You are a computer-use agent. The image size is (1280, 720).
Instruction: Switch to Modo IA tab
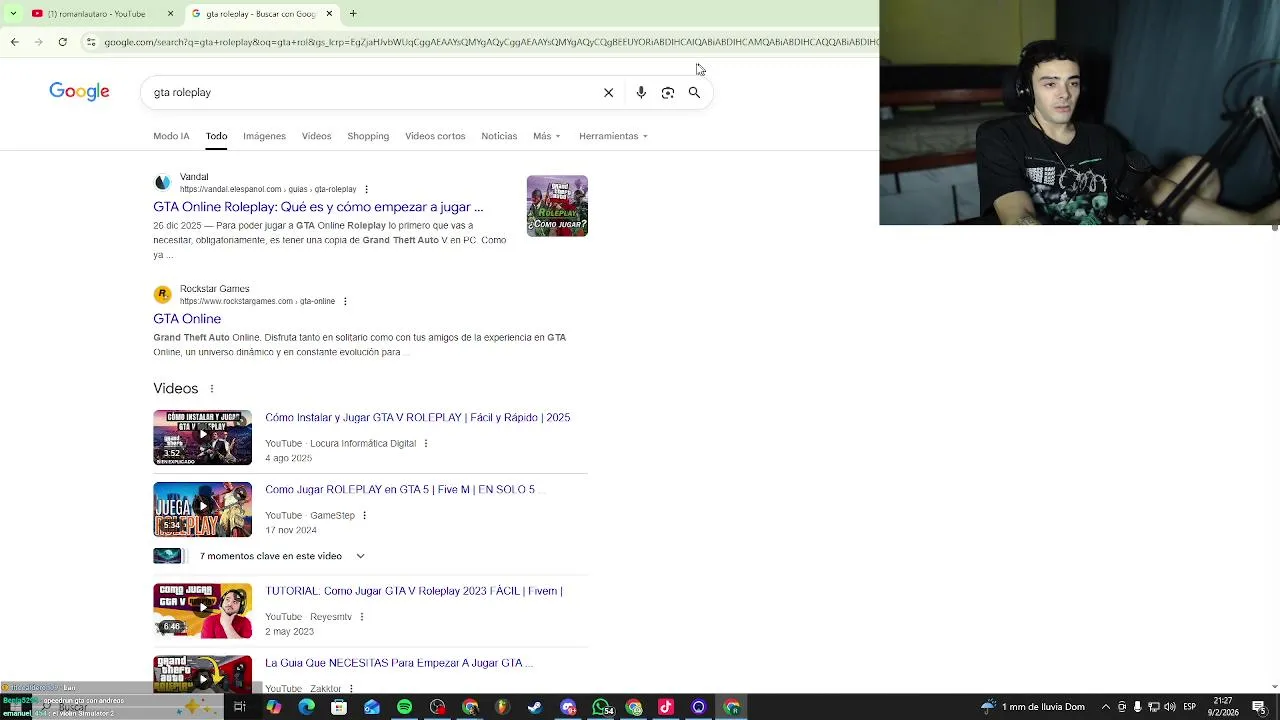point(171,136)
